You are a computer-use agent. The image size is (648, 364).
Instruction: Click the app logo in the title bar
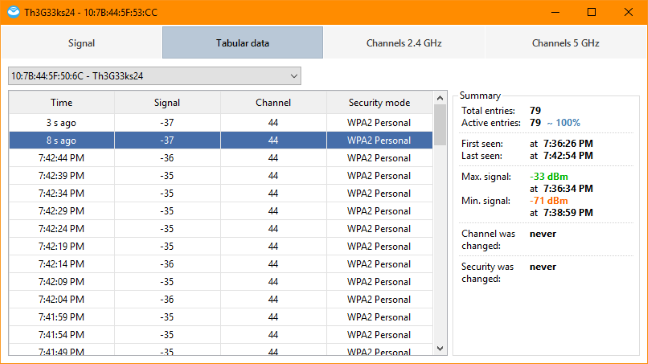pos(13,12)
